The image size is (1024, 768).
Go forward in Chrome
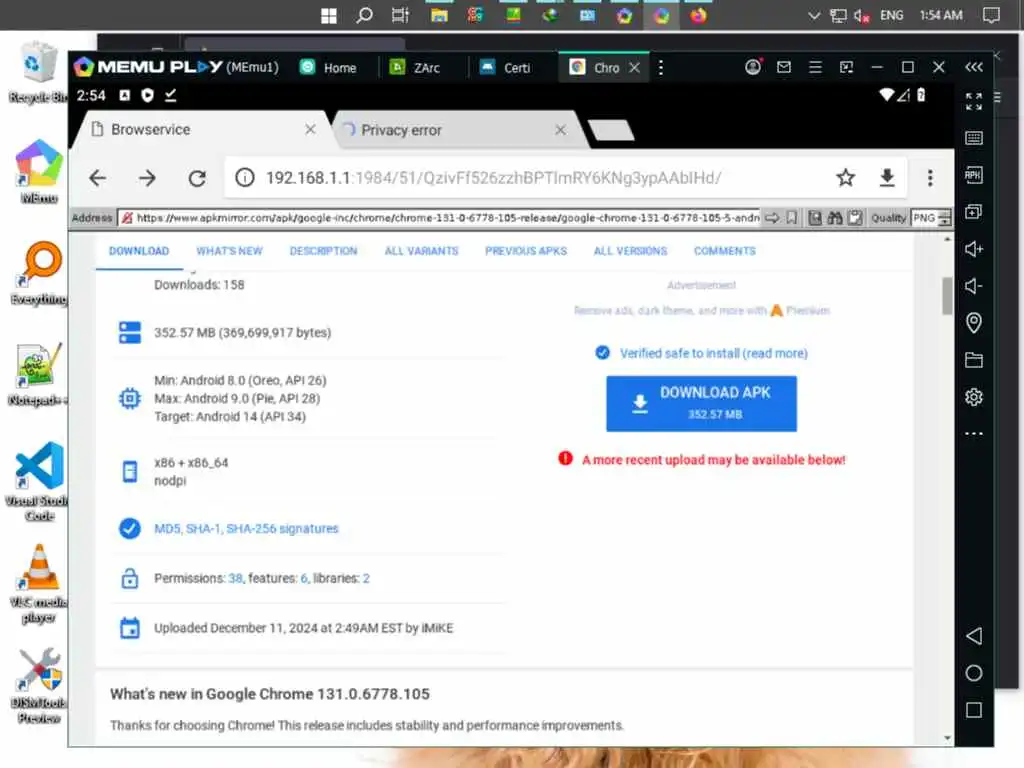pyautogui.click(x=148, y=178)
